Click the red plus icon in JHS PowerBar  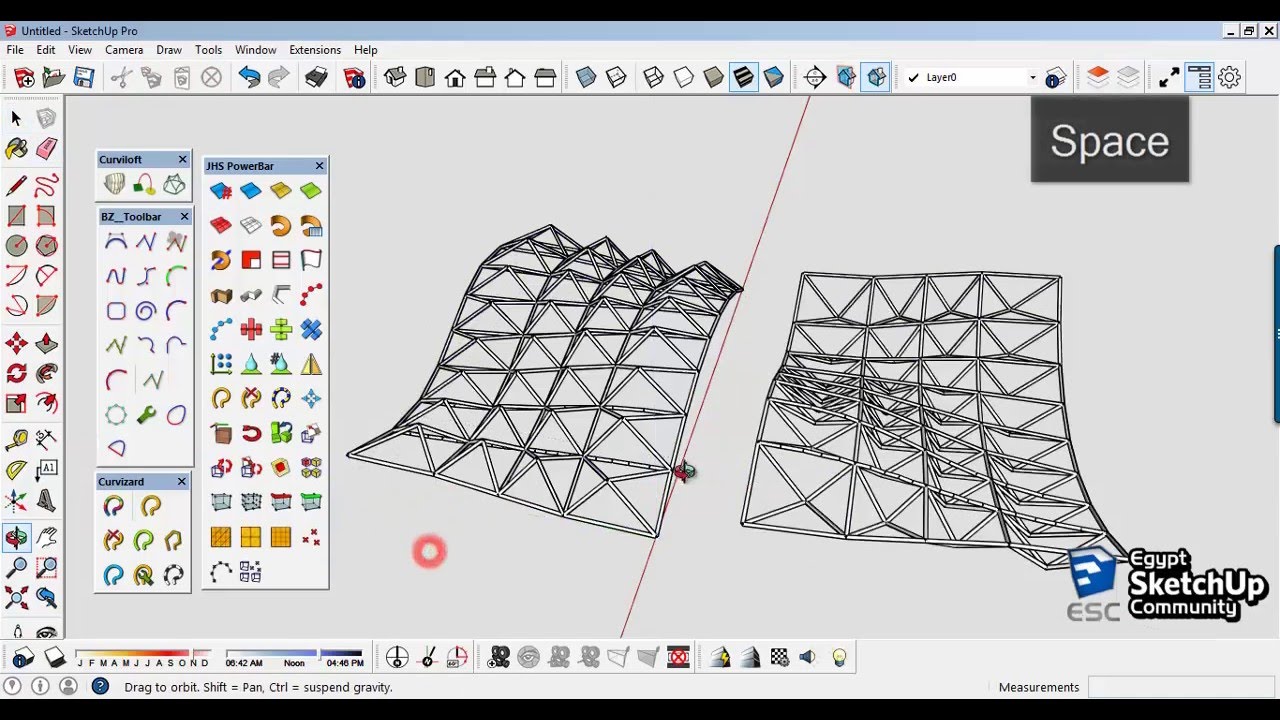pos(251,329)
